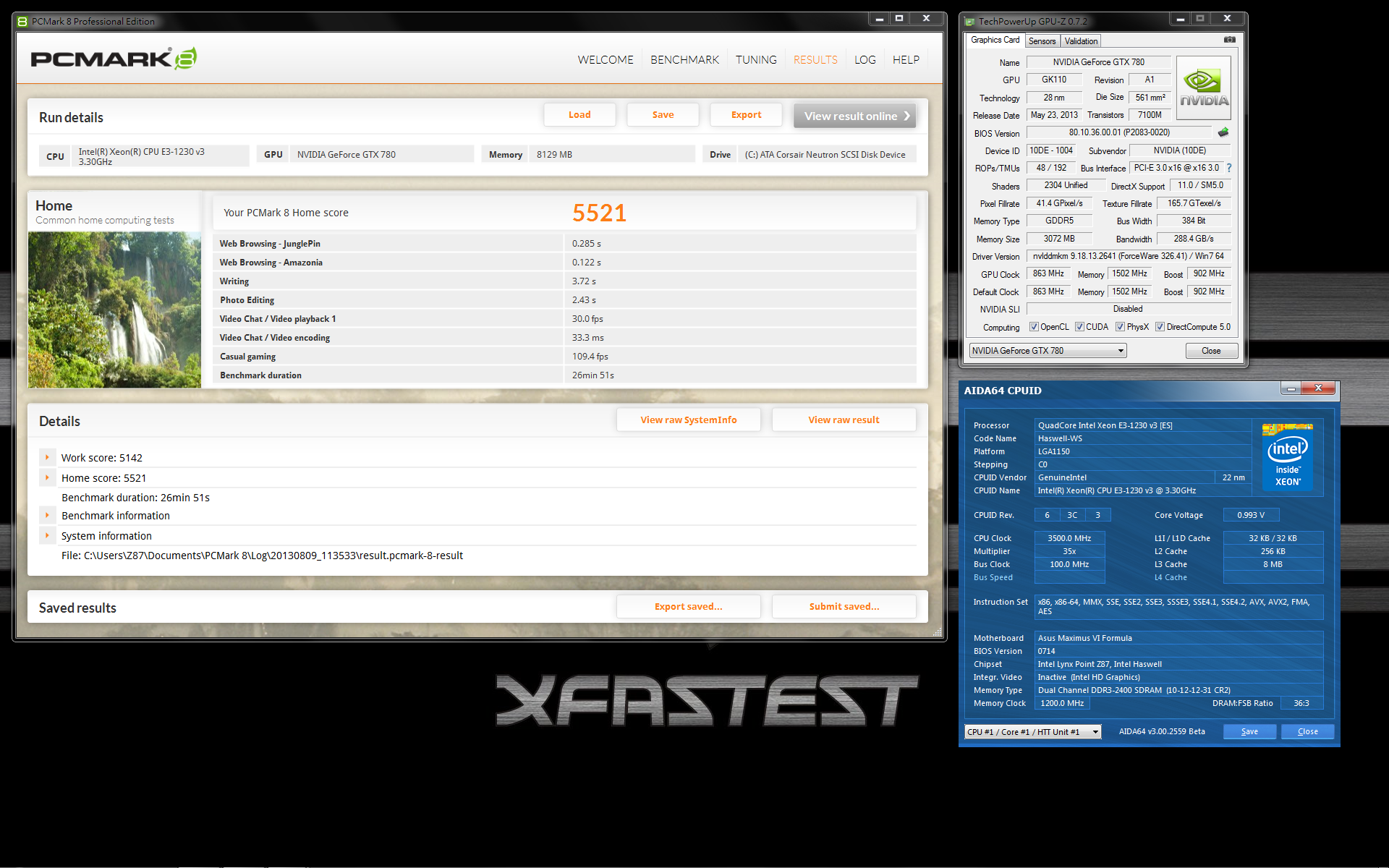The height and width of the screenshot is (868, 1389).
Task: Switch to the Sensors tab
Action: tap(1042, 41)
